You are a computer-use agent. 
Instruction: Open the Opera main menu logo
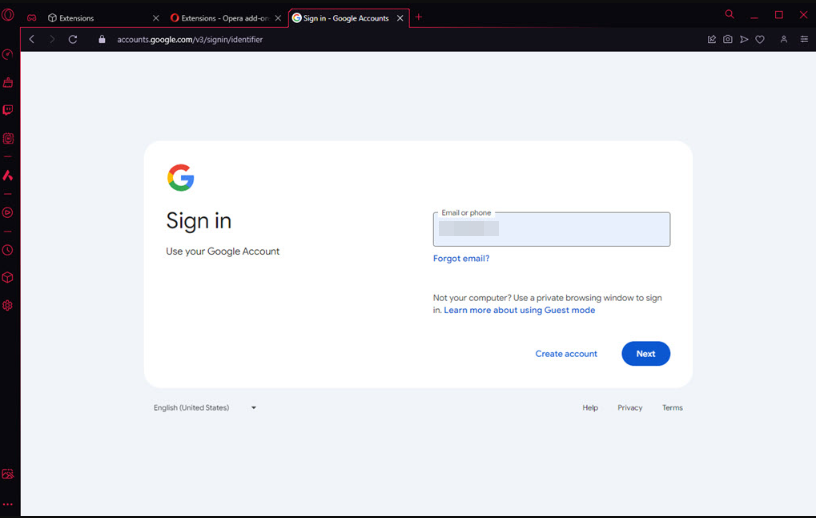pyautogui.click(x=8, y=15)
